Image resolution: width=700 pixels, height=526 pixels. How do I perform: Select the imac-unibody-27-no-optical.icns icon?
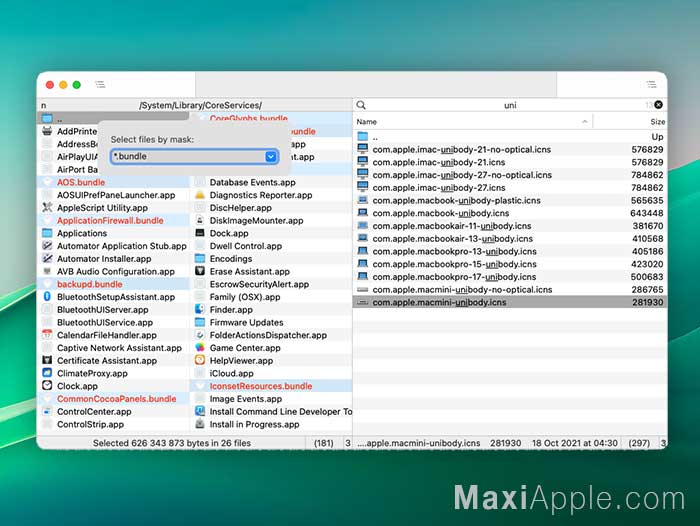click(x=363, y=175)
